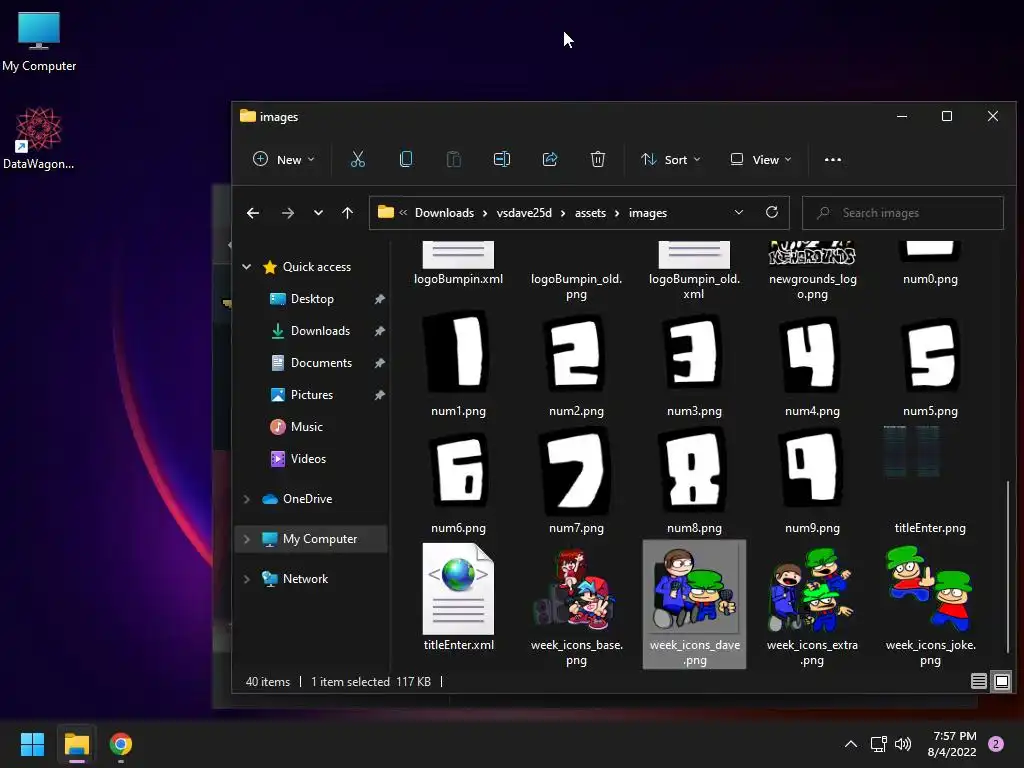Open Desktop in Quick access
This screenshot has height=768, width=1024.
(312, 298)
